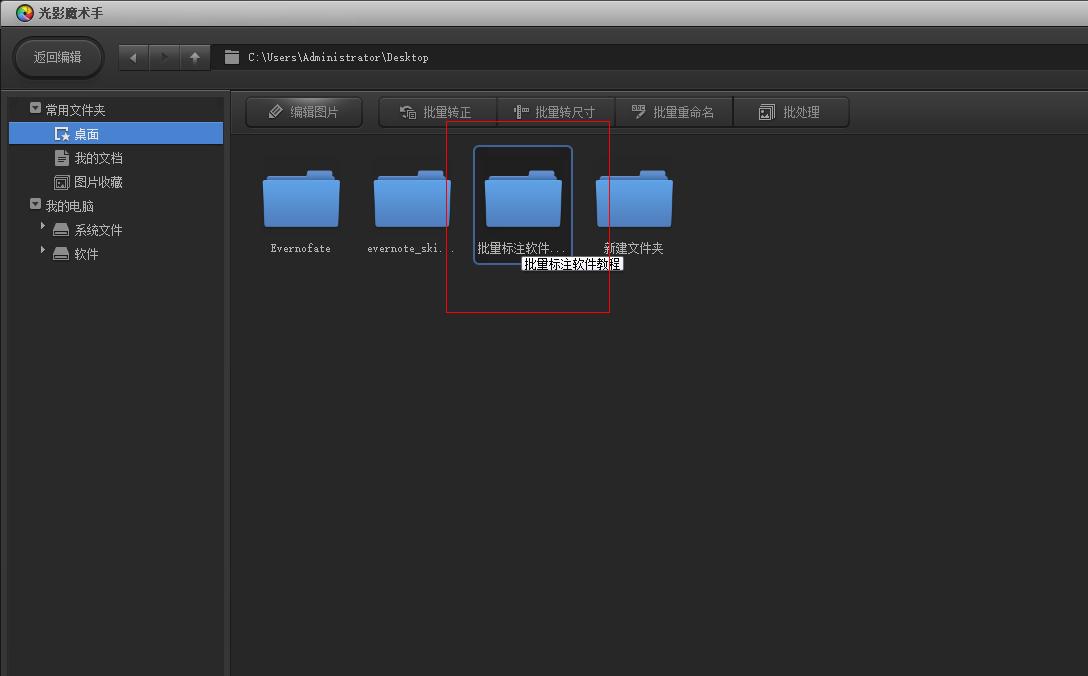Go forward with the right arrow
Screen dimensions: 1088x676
point(164,58)
